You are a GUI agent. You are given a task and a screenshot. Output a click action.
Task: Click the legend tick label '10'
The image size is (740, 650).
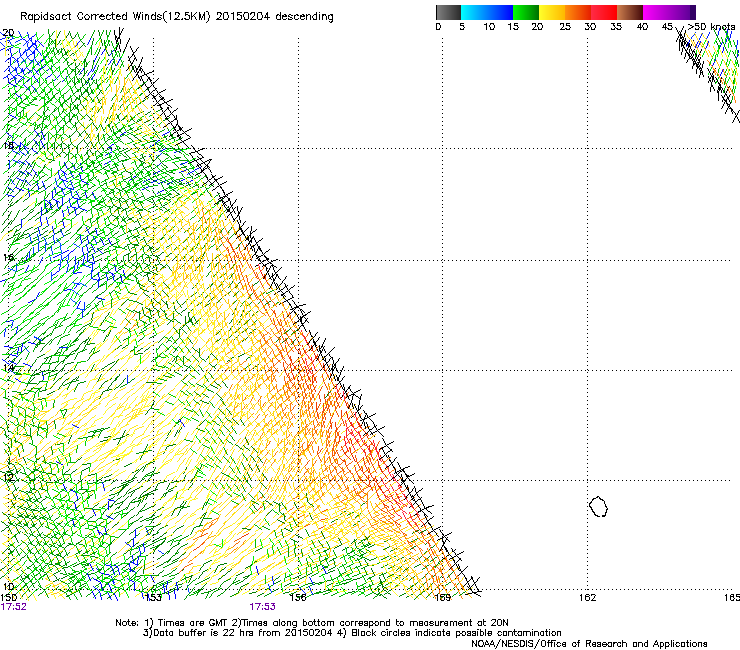pos(489,27)
